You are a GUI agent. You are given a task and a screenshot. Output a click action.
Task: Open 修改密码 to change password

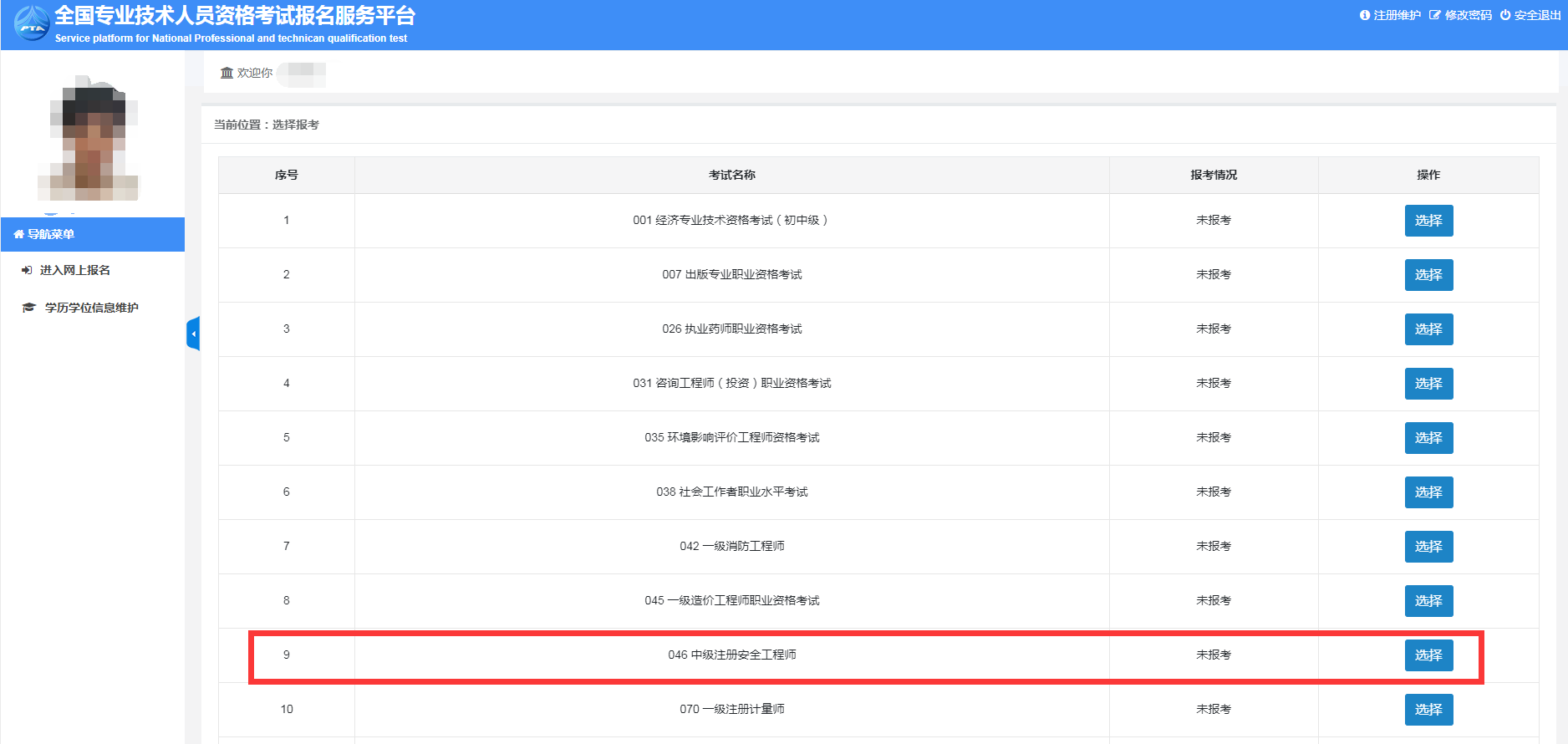pyautogui.click(x=1460, y=15)
